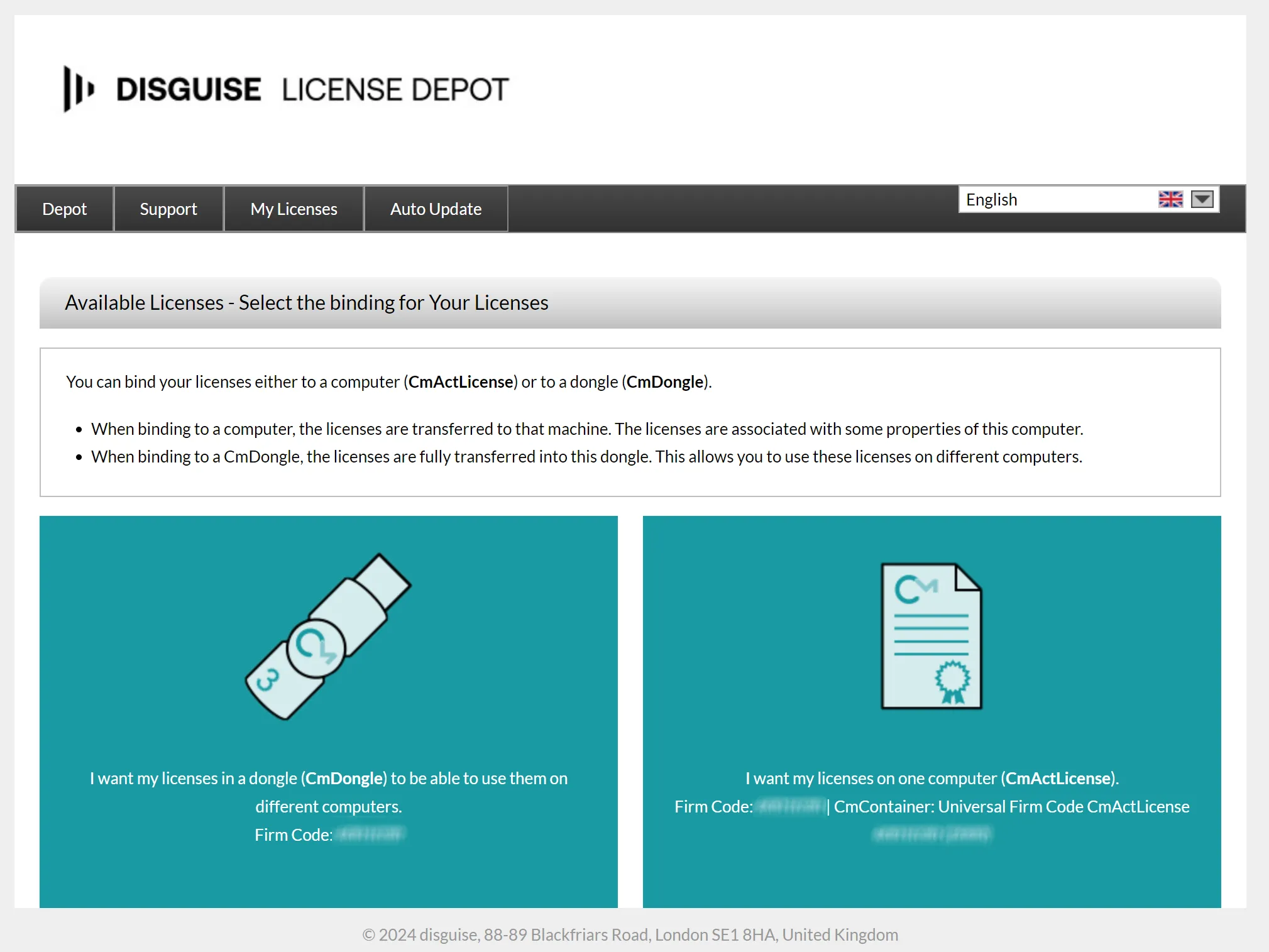Viewport: 1269px width, 952px height.
Task: Open the language selection dropdown arrow
Action: coord(1202,199)
